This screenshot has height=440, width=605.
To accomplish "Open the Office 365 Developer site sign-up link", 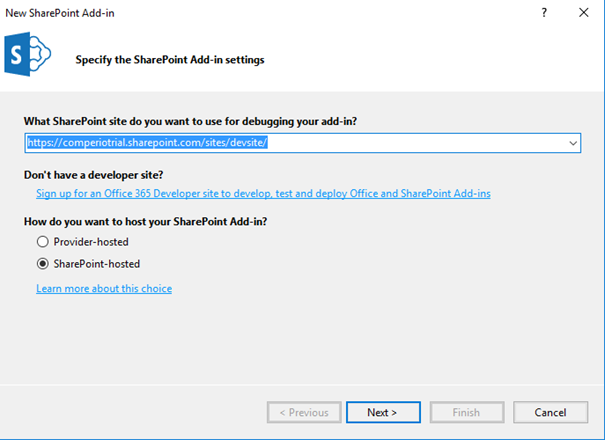I will (263, 193).
